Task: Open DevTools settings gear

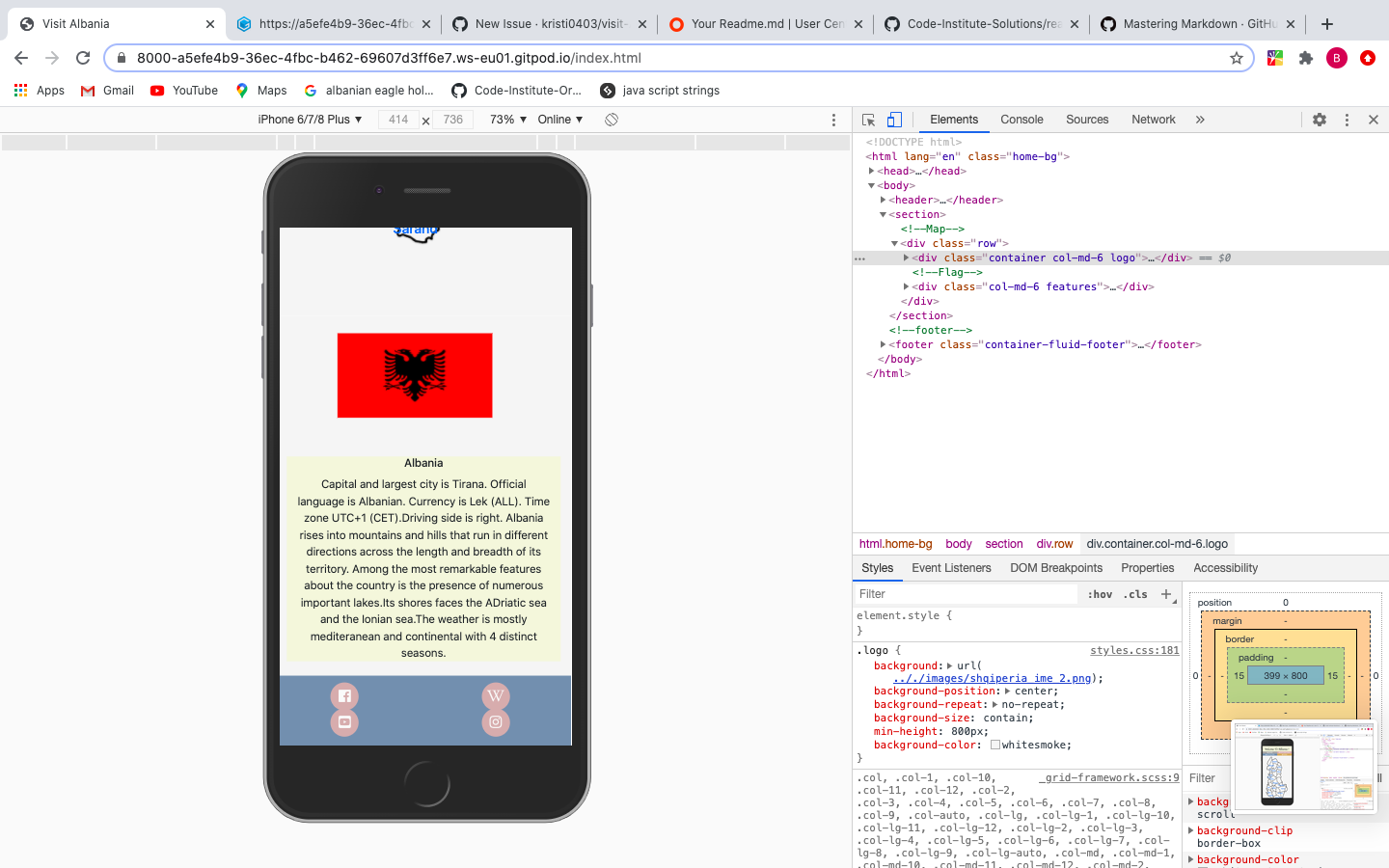Action: (x=1320, y=120)
